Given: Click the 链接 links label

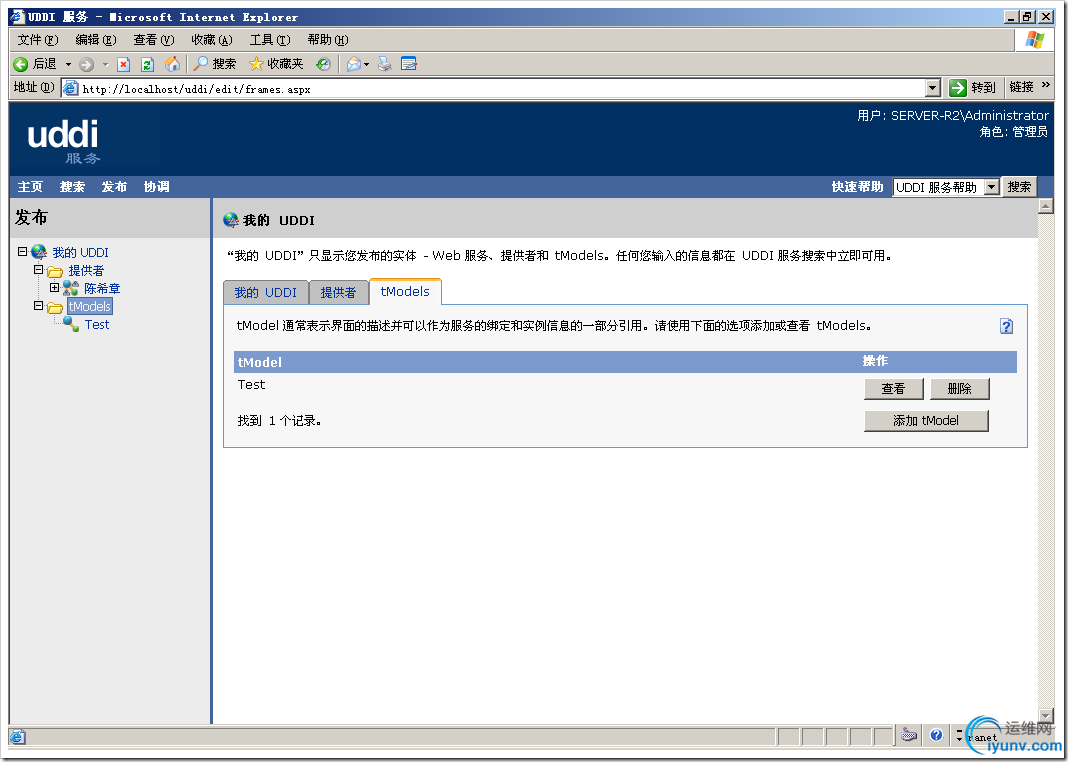Looking at the screenshot, I should (1021, 86).
